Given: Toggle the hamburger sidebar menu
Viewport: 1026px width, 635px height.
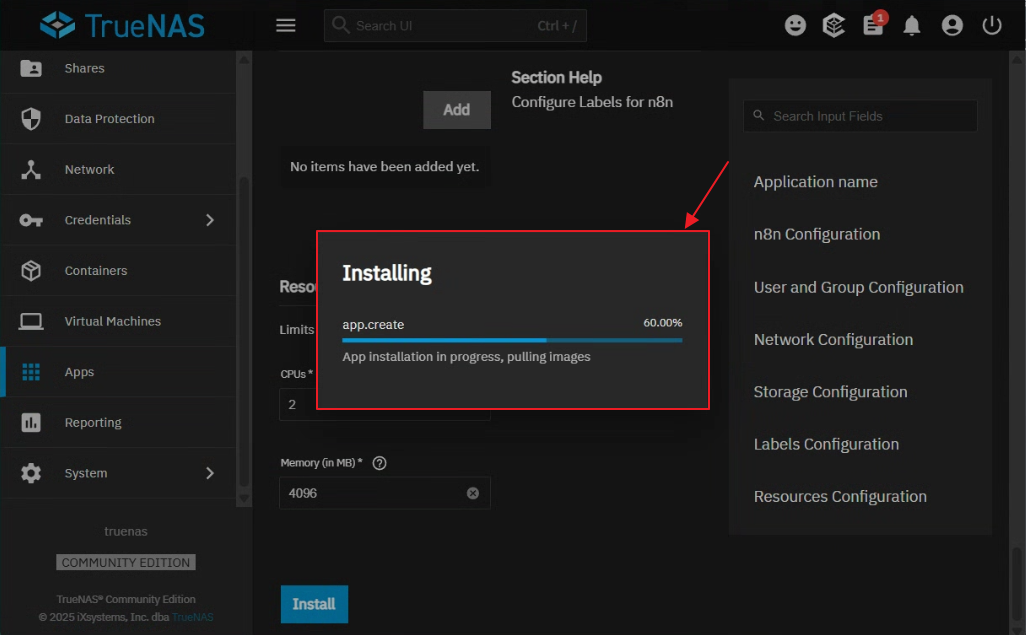Looking at the screenshot, I should click(x=285, y=26).
